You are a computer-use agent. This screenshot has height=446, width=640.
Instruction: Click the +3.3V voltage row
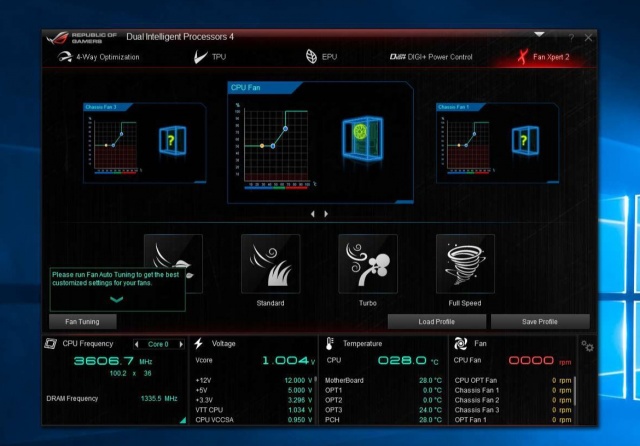pyautogui.click(x=254, y=400)
